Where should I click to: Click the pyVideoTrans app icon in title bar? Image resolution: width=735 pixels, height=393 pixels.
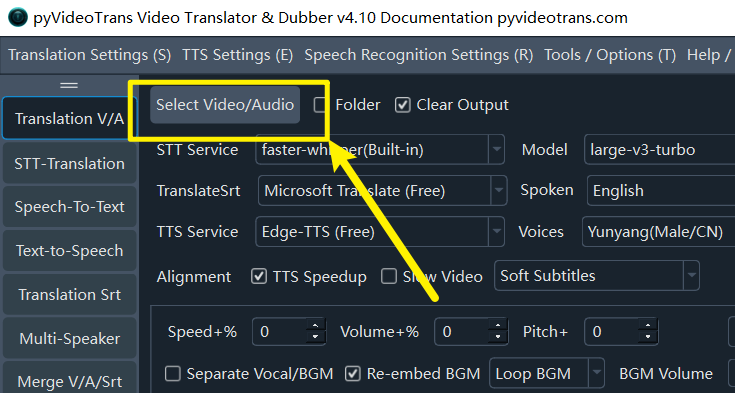(18, 18)
